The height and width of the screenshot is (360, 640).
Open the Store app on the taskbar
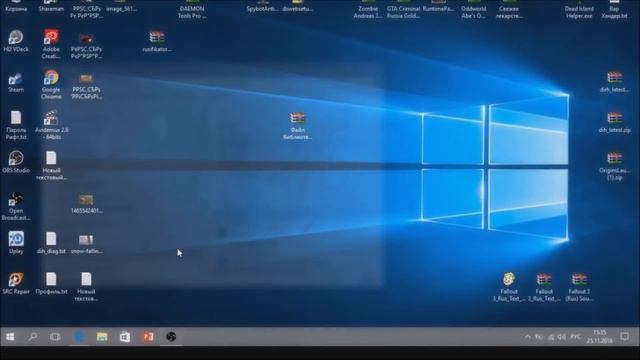(125, 336)
